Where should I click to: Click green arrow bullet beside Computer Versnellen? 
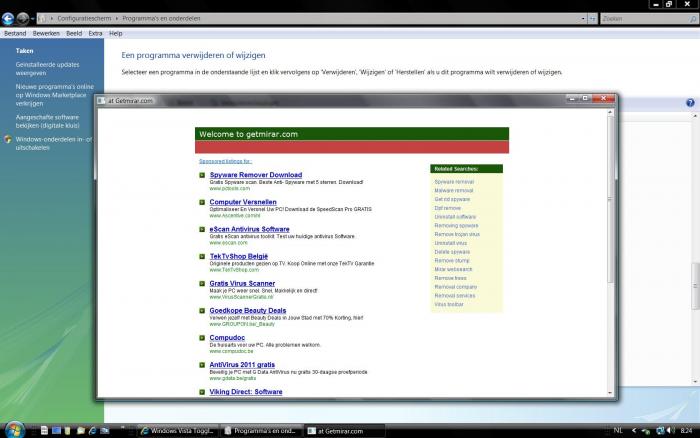[202, 202]
